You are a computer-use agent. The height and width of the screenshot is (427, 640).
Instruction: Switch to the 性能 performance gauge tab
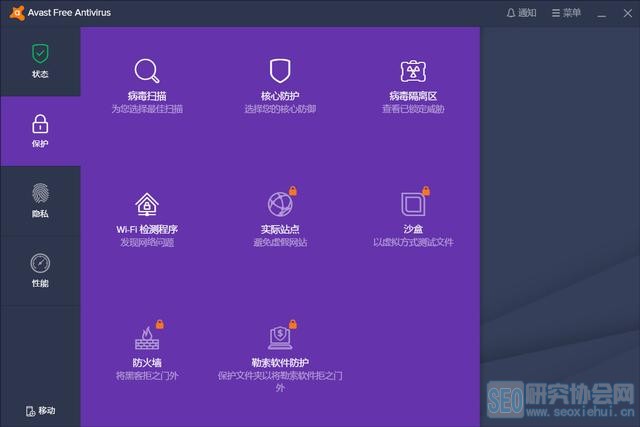click(x=40, y=271)
